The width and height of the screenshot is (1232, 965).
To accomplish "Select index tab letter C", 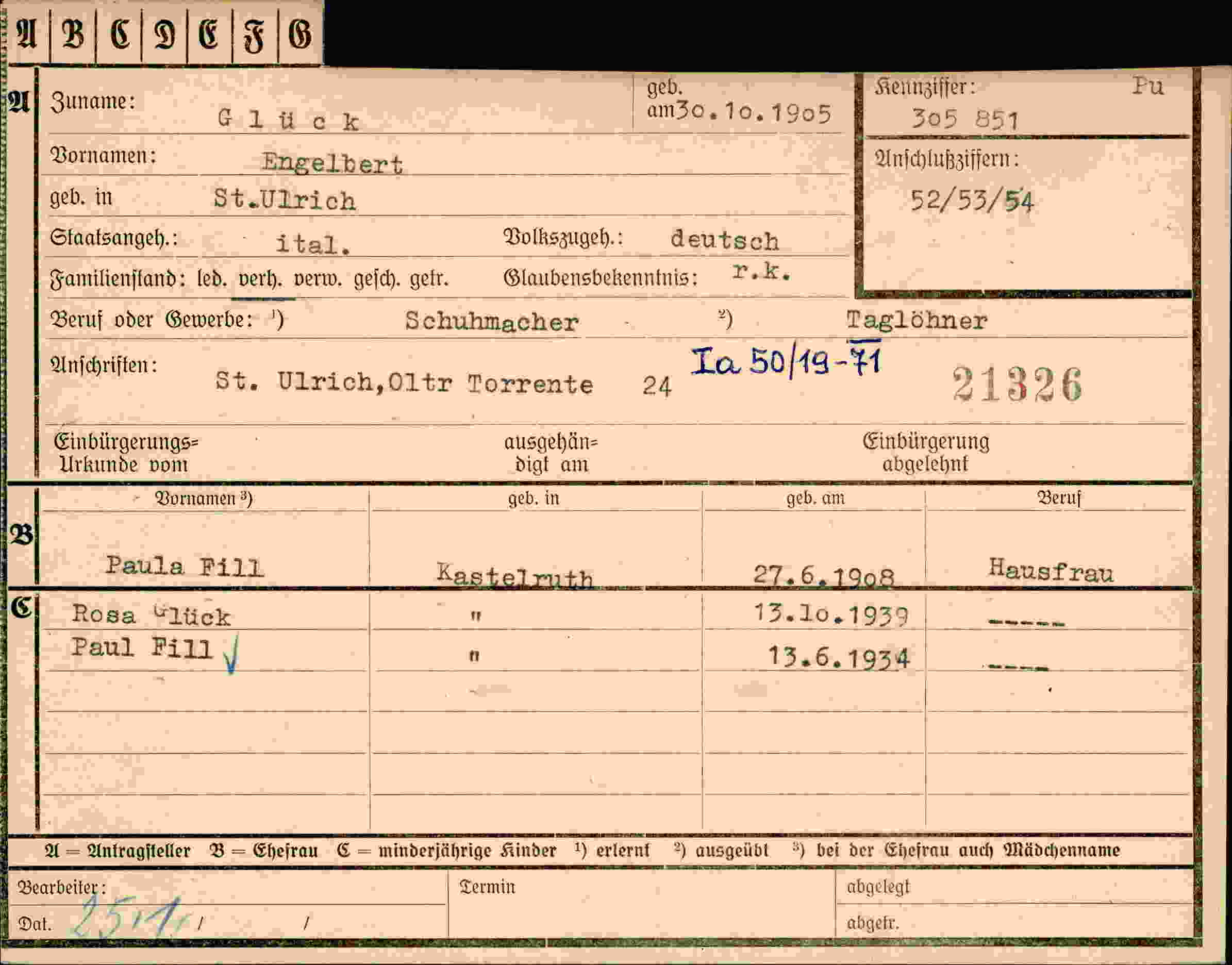I will click(119, 34).
